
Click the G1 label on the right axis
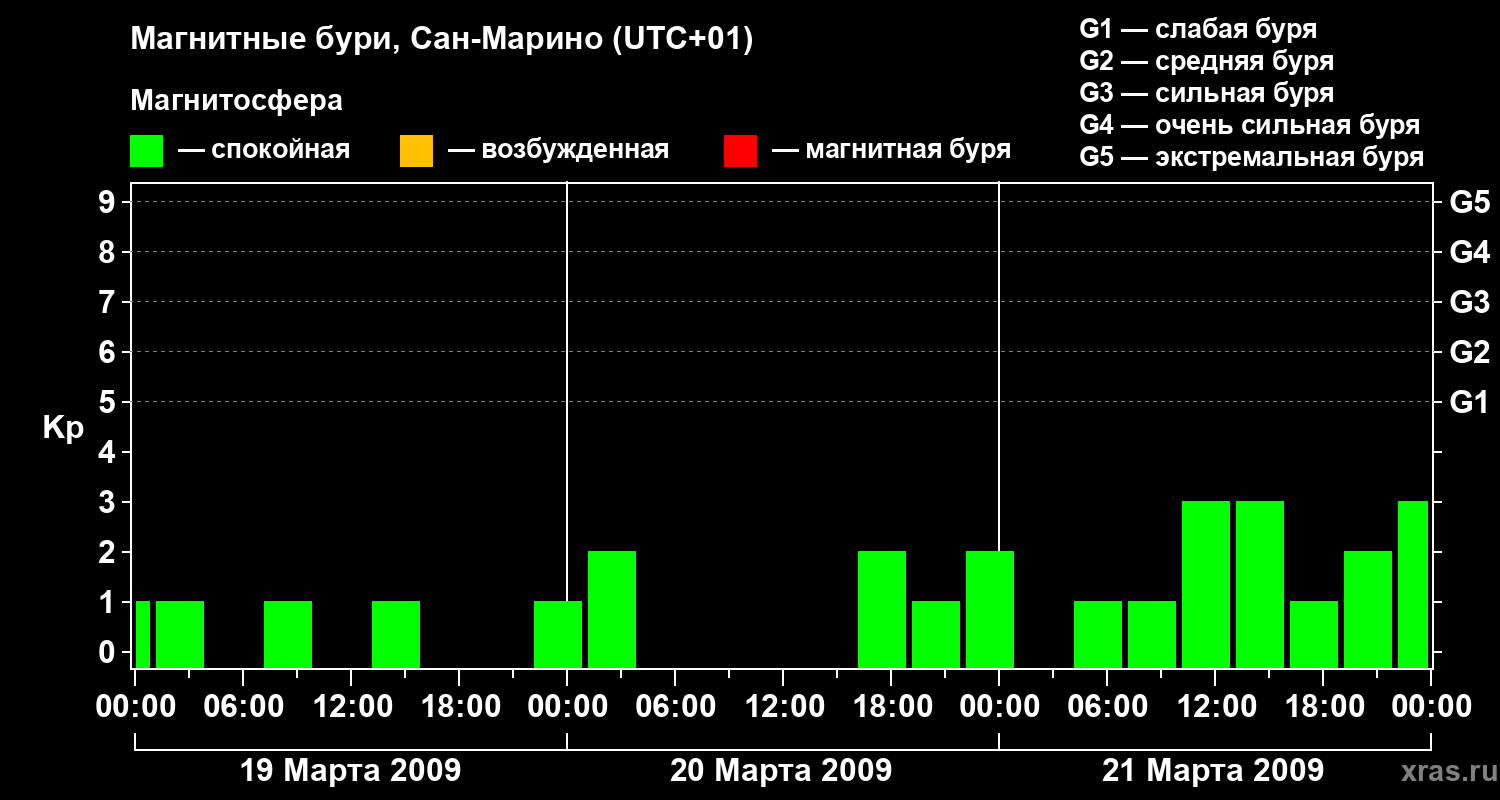tap(1469, 402)
